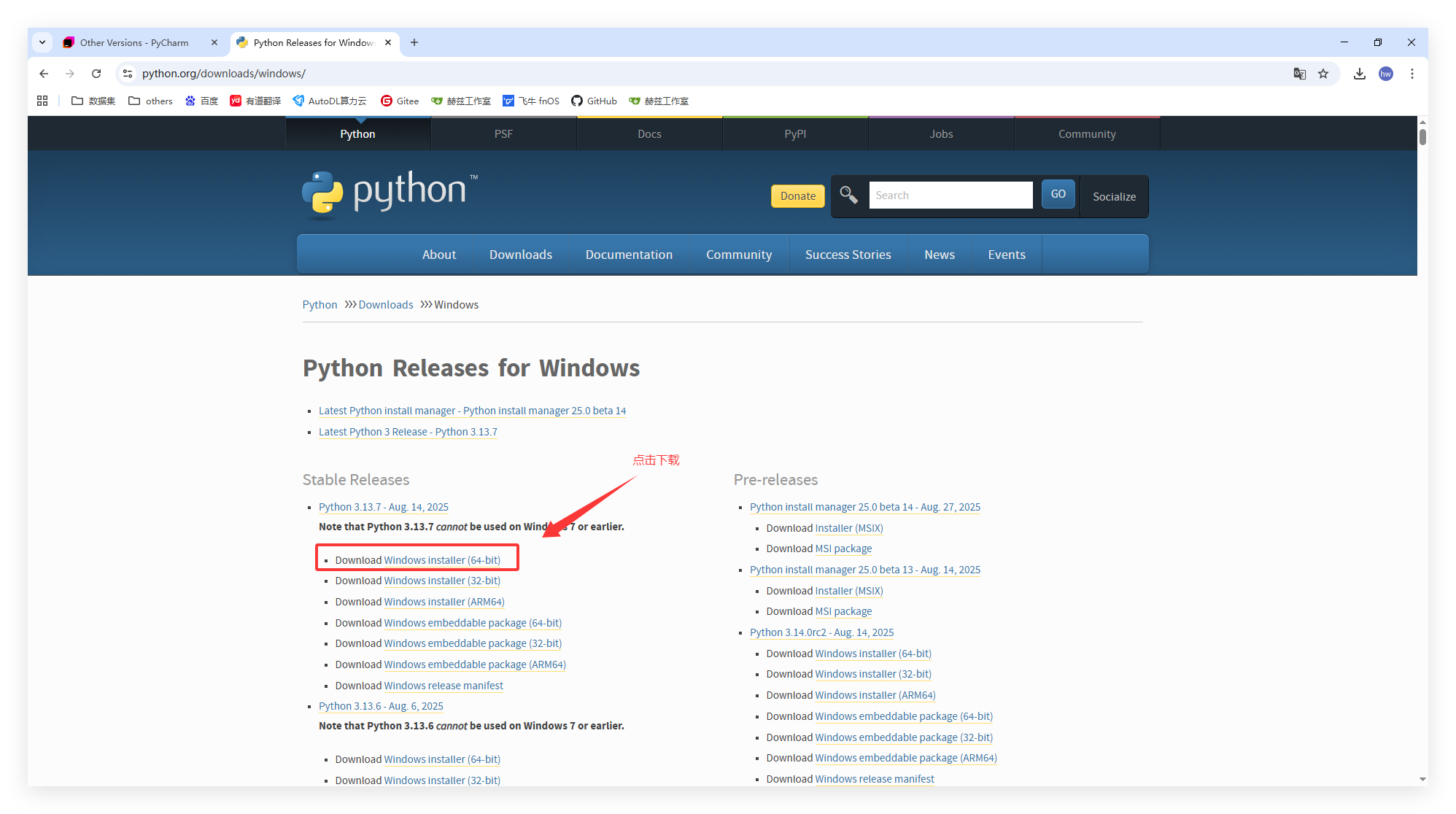1456x814 pixels.
Task: Open the others bookmarks folder
Action: tap(150, 101)
